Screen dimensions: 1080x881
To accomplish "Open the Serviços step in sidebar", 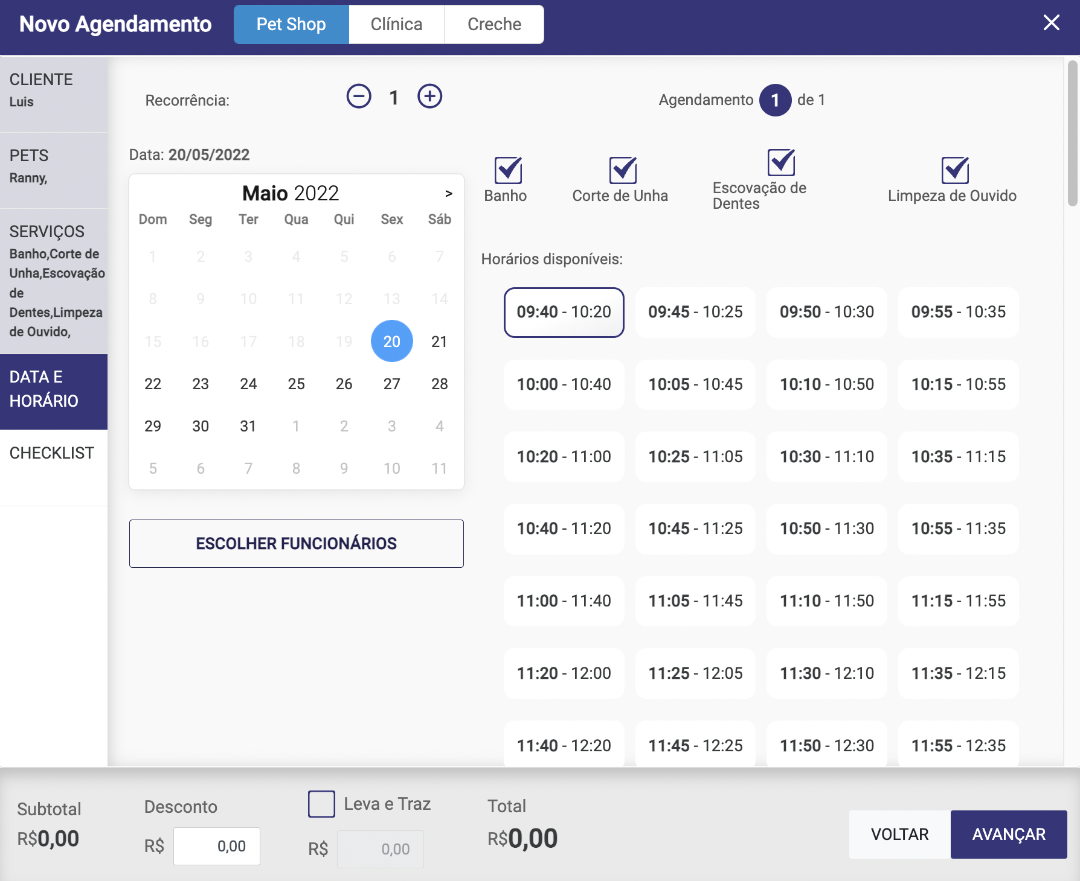I will click(54, 280).
